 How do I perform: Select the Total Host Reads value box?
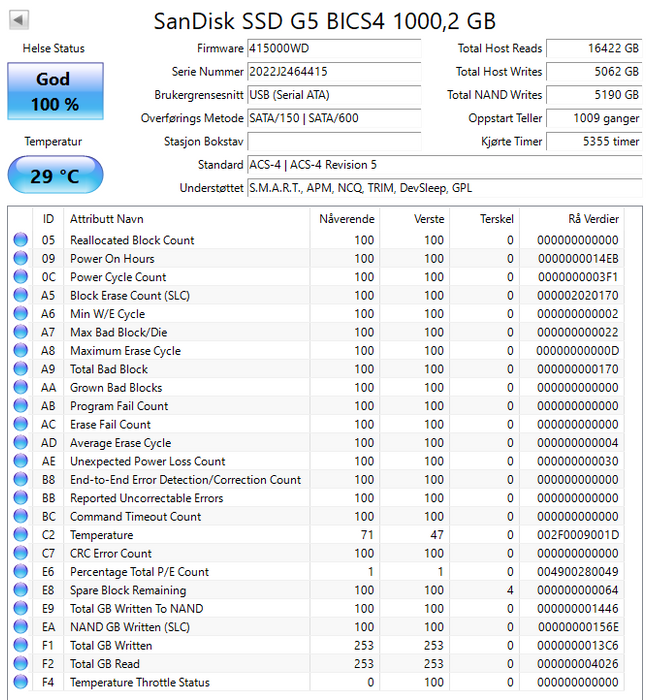[x=594, y=49]
